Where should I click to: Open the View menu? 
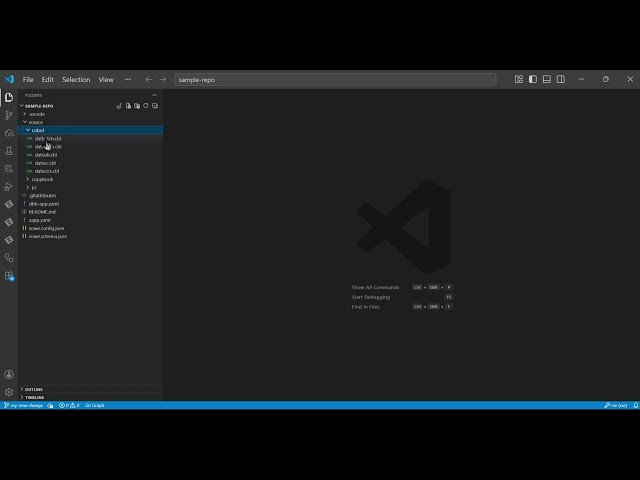[x=106, y=80]
